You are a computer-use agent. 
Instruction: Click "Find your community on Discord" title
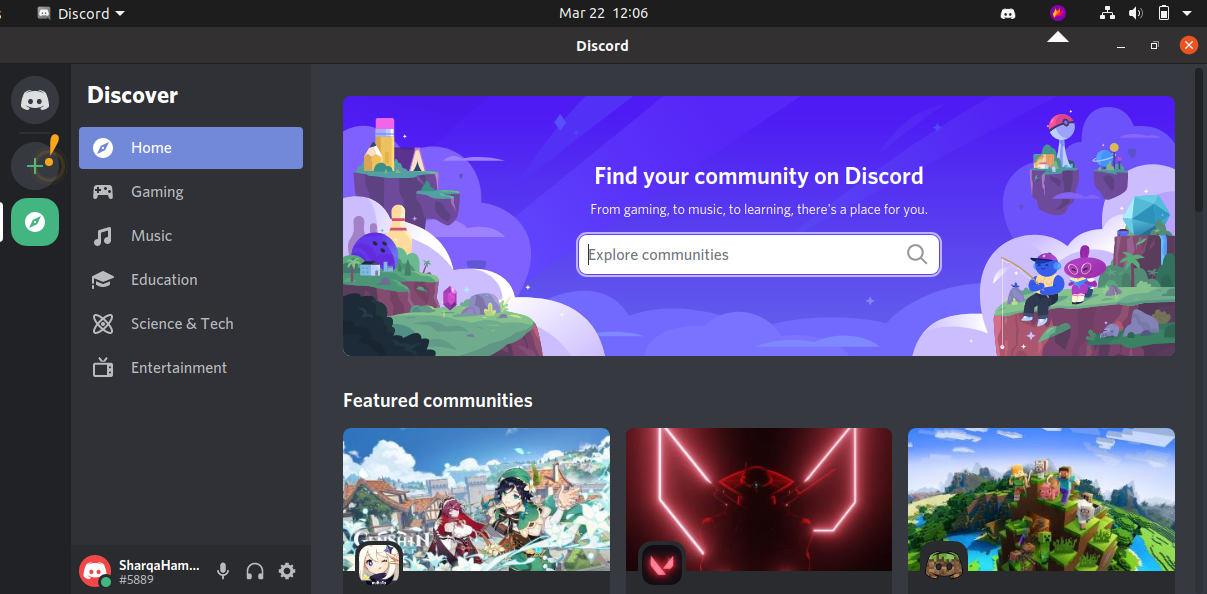[759, 176]
